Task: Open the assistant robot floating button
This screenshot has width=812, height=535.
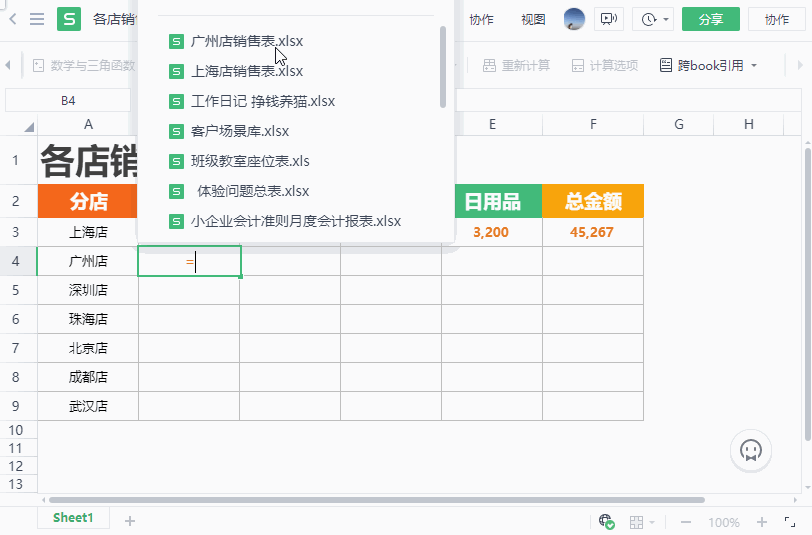Action: coord(751,451)
